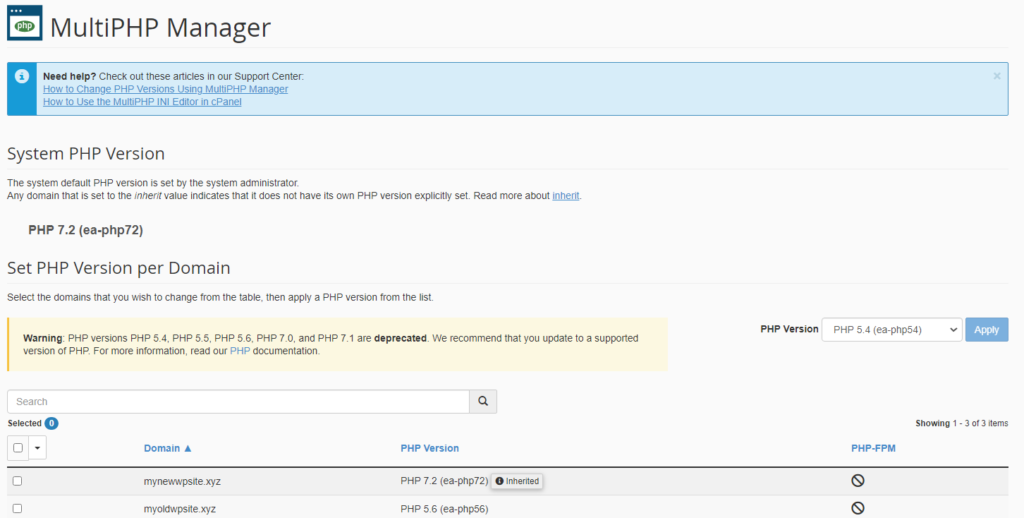This screenshot has height=518, width=1024.
Task: Click the Inherited badge for mynewwpsite.xyz
Action: (x=517, y=481)
